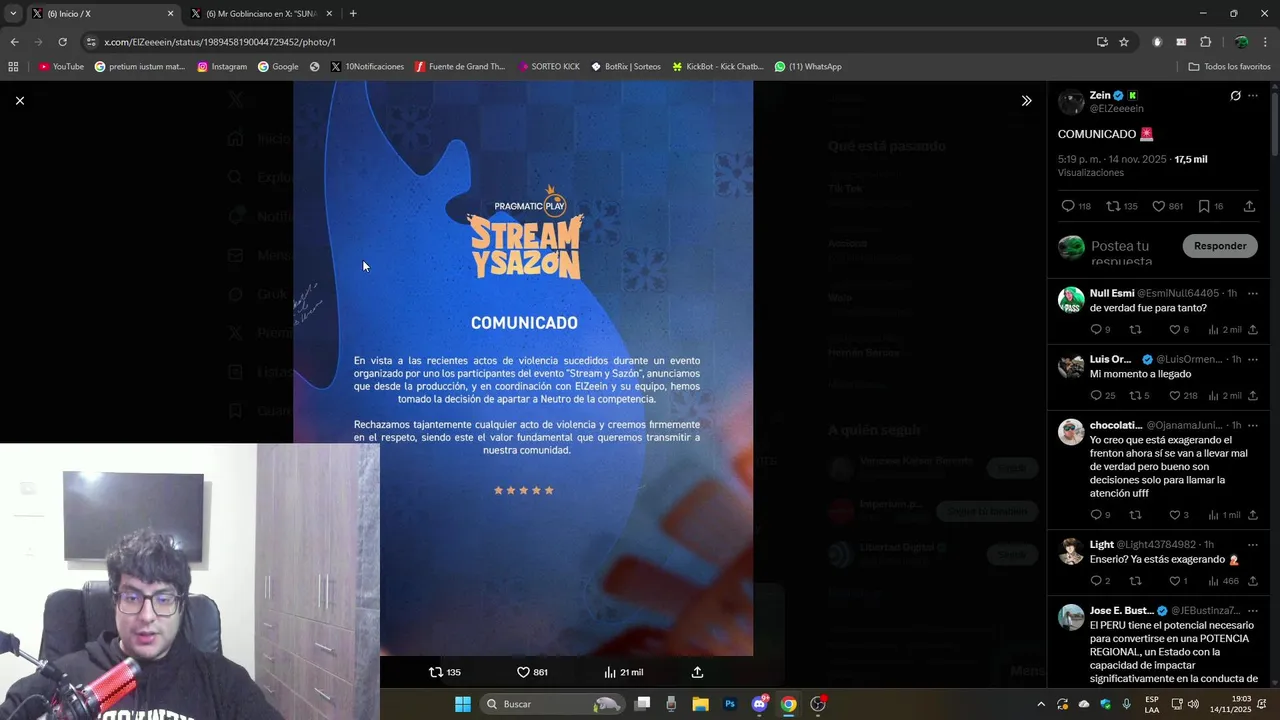Bookmark Zein's post with 16 saves

[1210, 206]
